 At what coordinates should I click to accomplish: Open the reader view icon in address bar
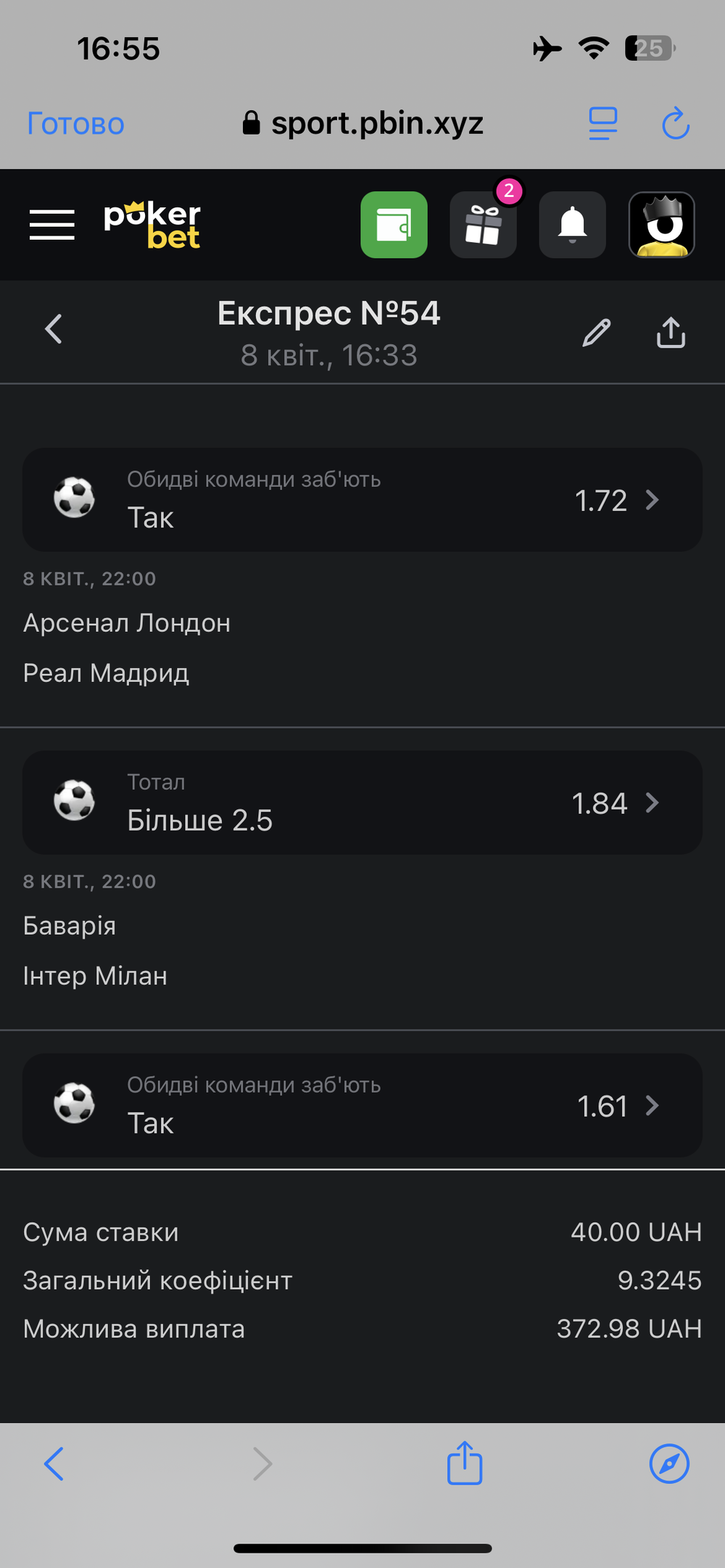[603, 123]
